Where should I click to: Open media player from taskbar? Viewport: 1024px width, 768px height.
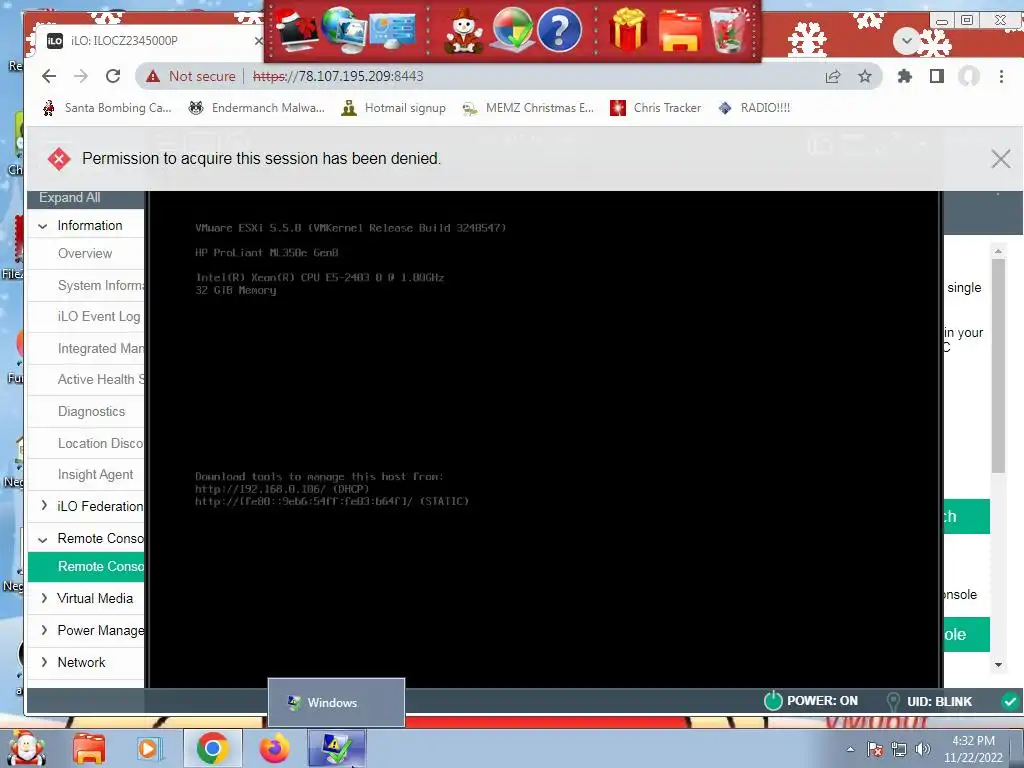(x=148, y=748)
